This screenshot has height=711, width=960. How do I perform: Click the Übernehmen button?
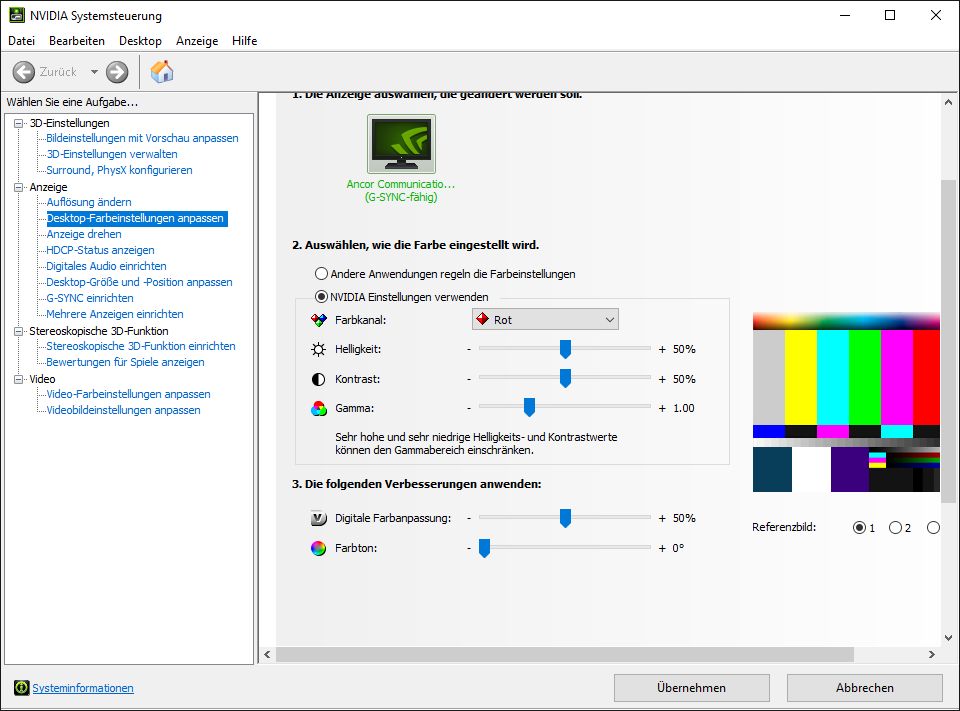click(x=692, y=688)
